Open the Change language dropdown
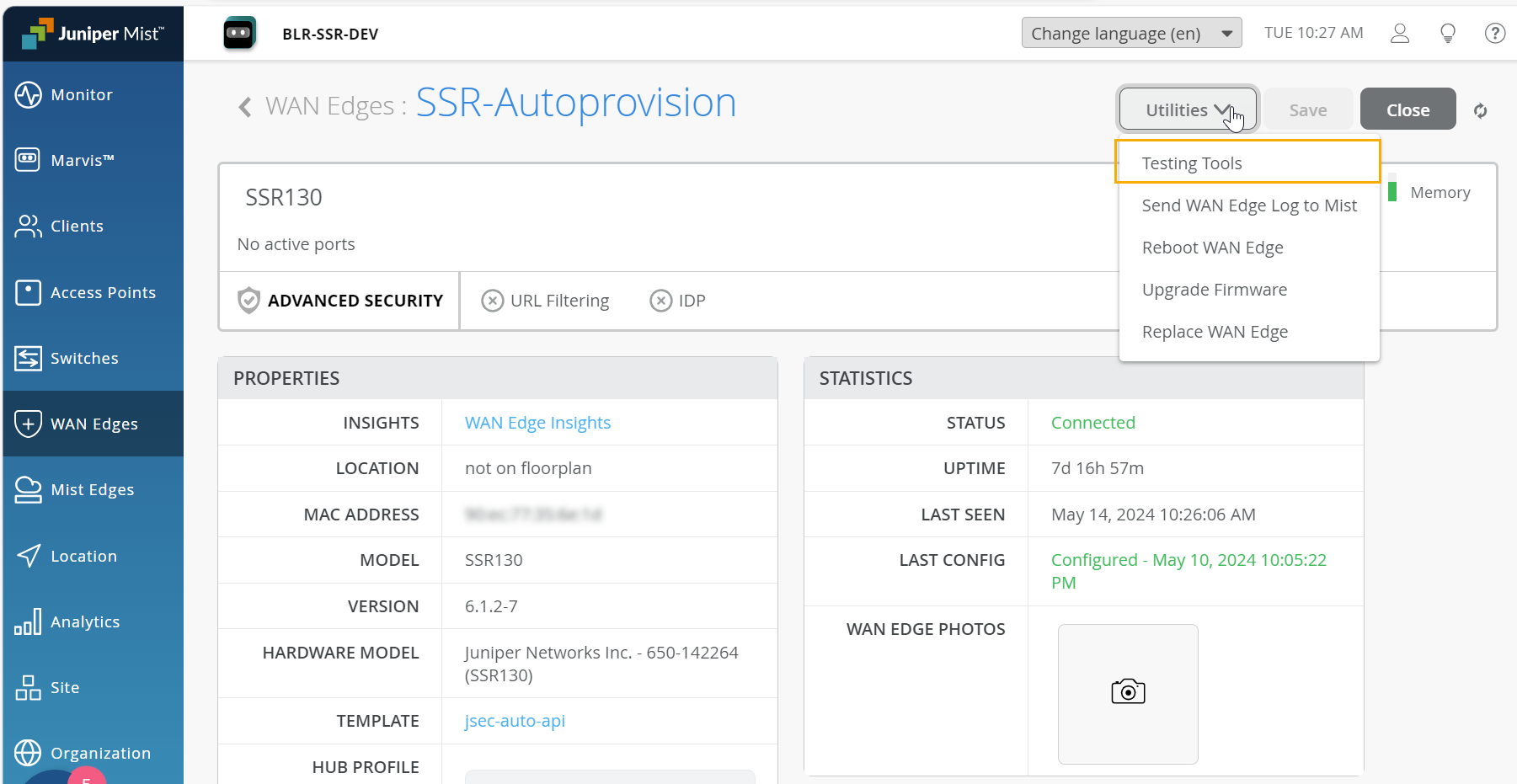Image resolution: width=1517 pixels, height=784 pixels. 1131,34
